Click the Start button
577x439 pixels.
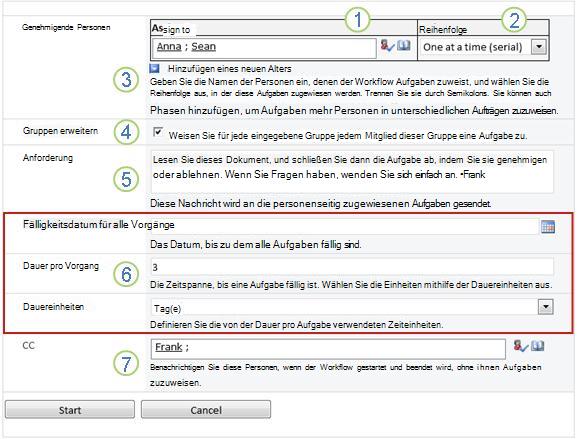click(x=70, y=410)
